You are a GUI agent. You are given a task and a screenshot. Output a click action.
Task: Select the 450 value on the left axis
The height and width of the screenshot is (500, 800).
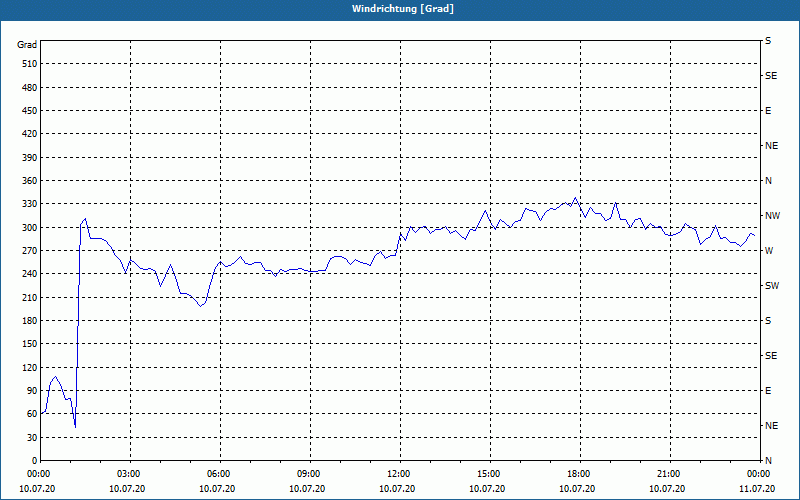(x=30, y=111)
